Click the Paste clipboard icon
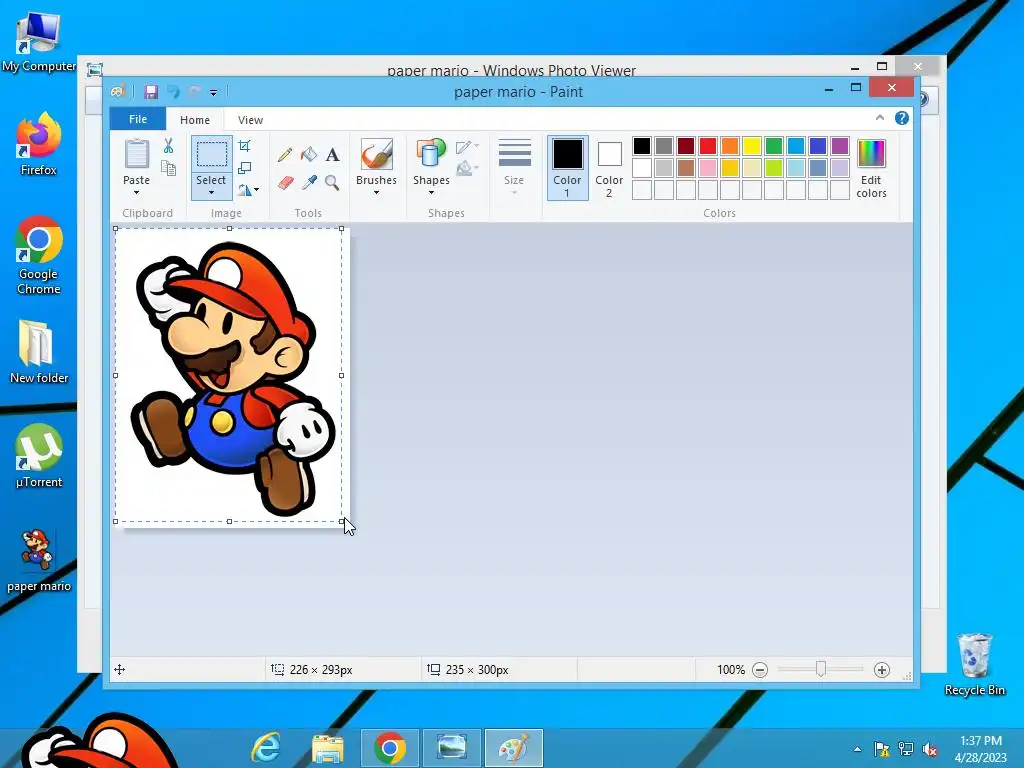The image size is (1024, 768). pos(136,154)
